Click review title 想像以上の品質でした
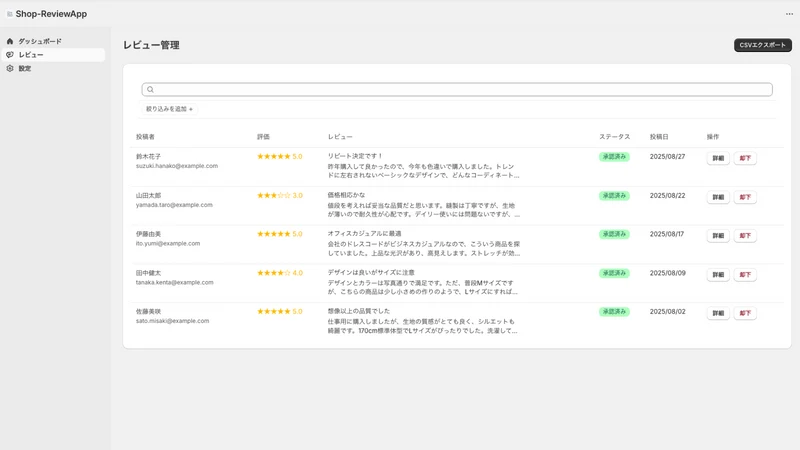The height and width of the screenshot is (450, 800). tap(359, 311)
